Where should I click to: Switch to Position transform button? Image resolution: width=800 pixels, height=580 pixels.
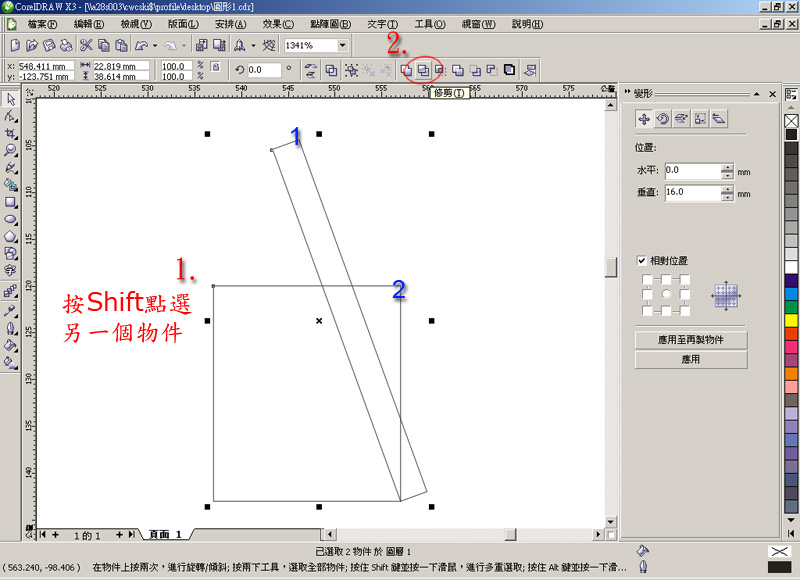pos(644,119)
